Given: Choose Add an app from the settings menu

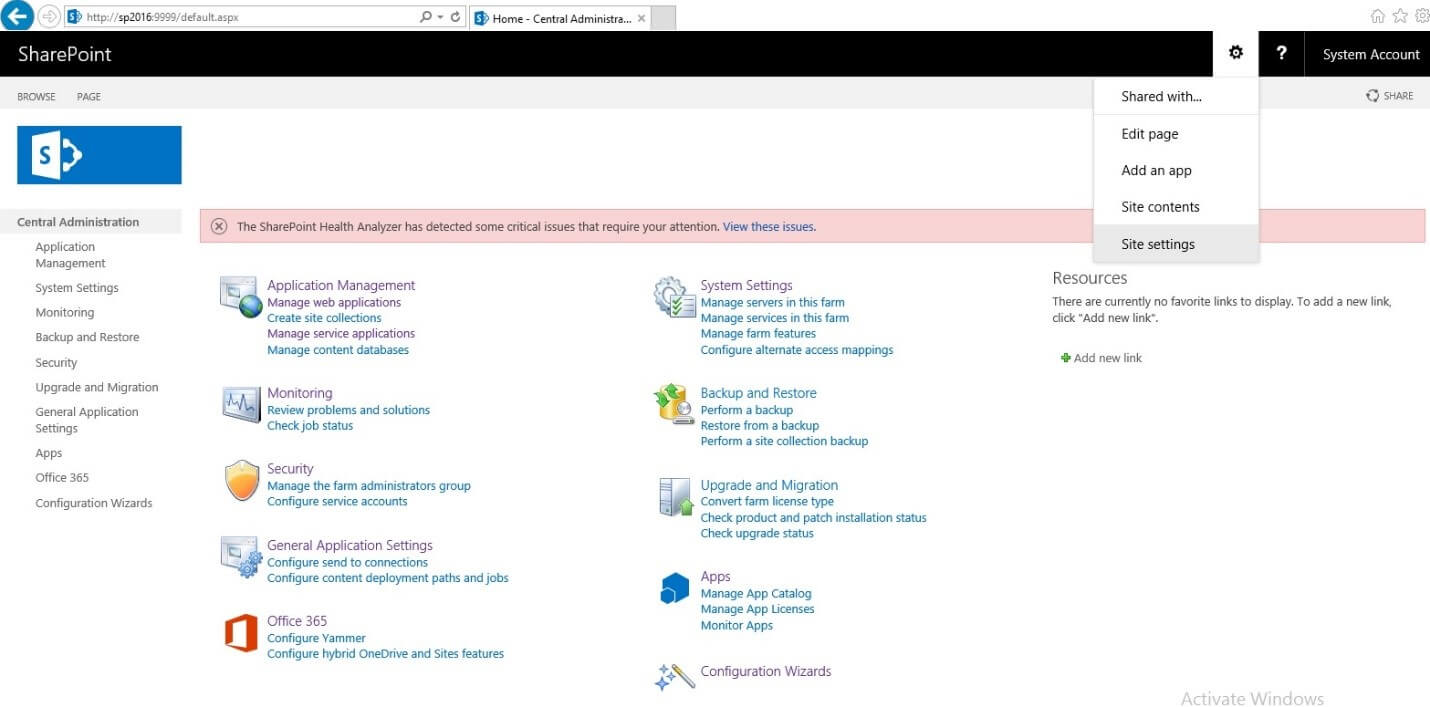Looking at the screenshot, I should (x=1176, y=170).
